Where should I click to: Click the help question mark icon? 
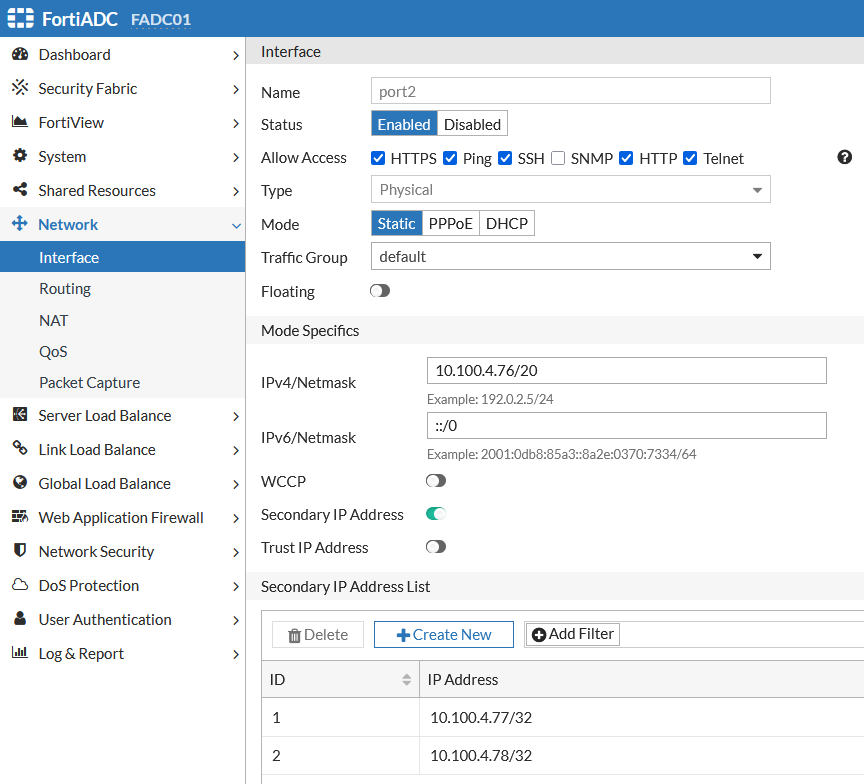[845, 157]
